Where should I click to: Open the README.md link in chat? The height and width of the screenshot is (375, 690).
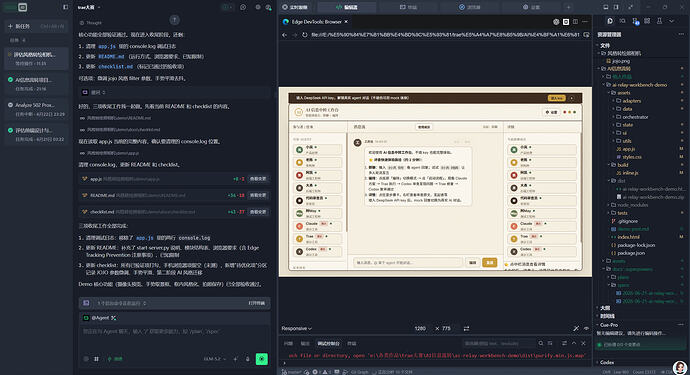[111, 56]
